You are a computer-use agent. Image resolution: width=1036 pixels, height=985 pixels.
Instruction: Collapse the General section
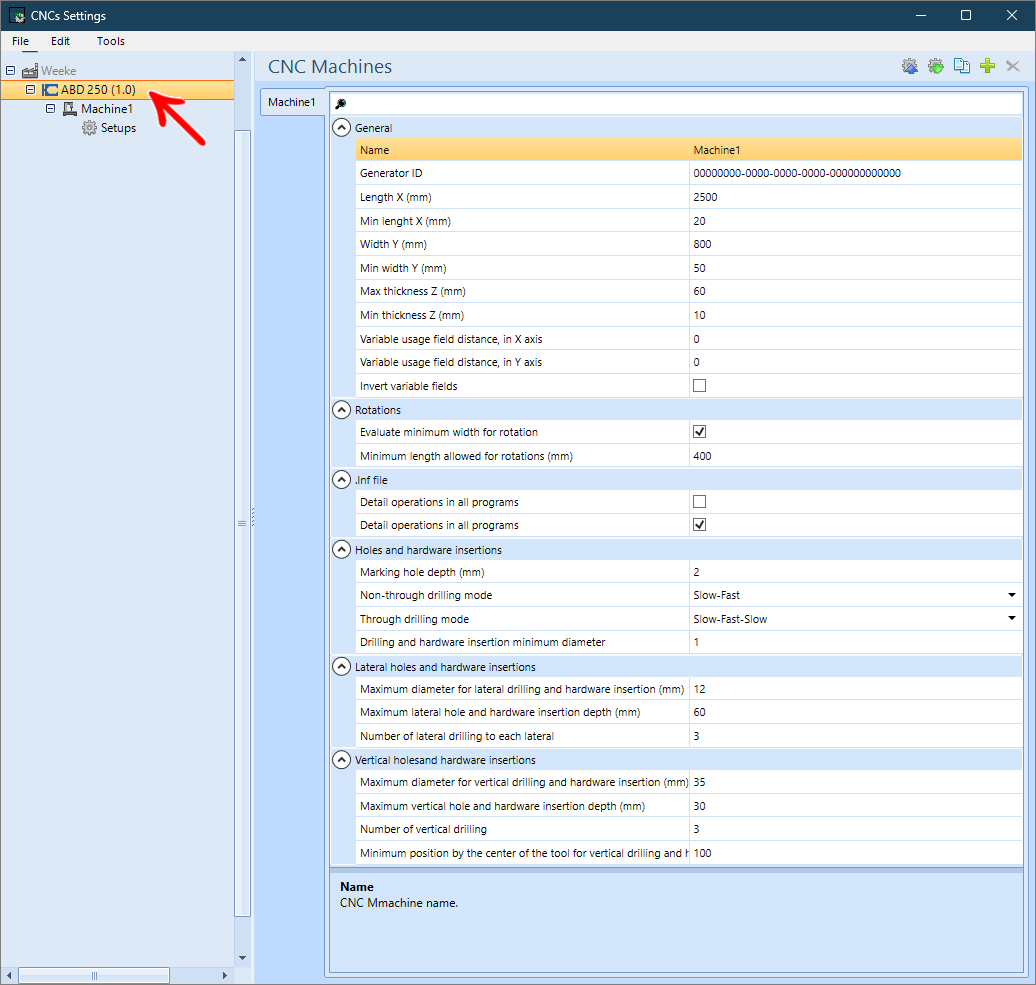pyautogui.click(x=342, y=128)
